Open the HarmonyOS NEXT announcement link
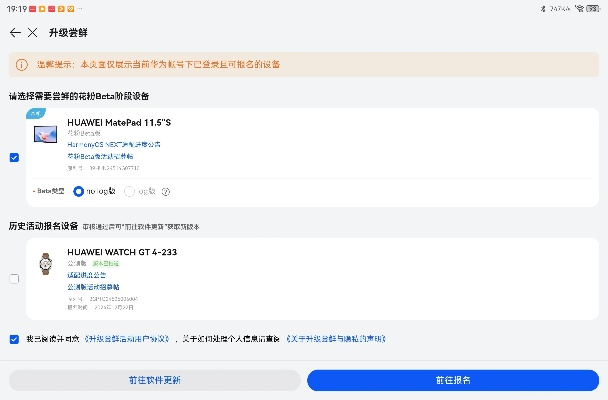This screenshot has width=608, height=400. point(113,144)
